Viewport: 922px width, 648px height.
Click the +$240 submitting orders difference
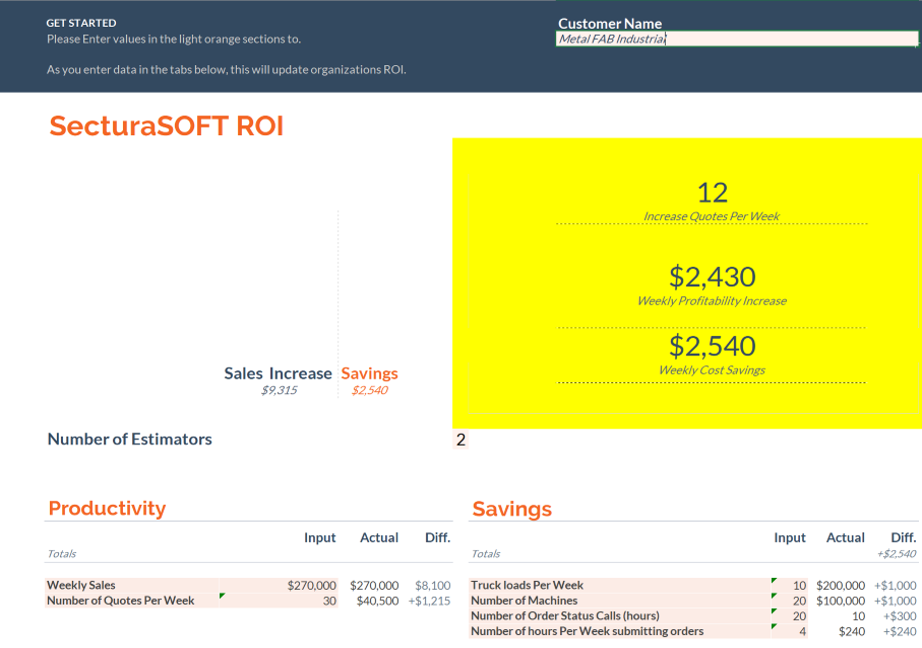[x=900, y=632]
